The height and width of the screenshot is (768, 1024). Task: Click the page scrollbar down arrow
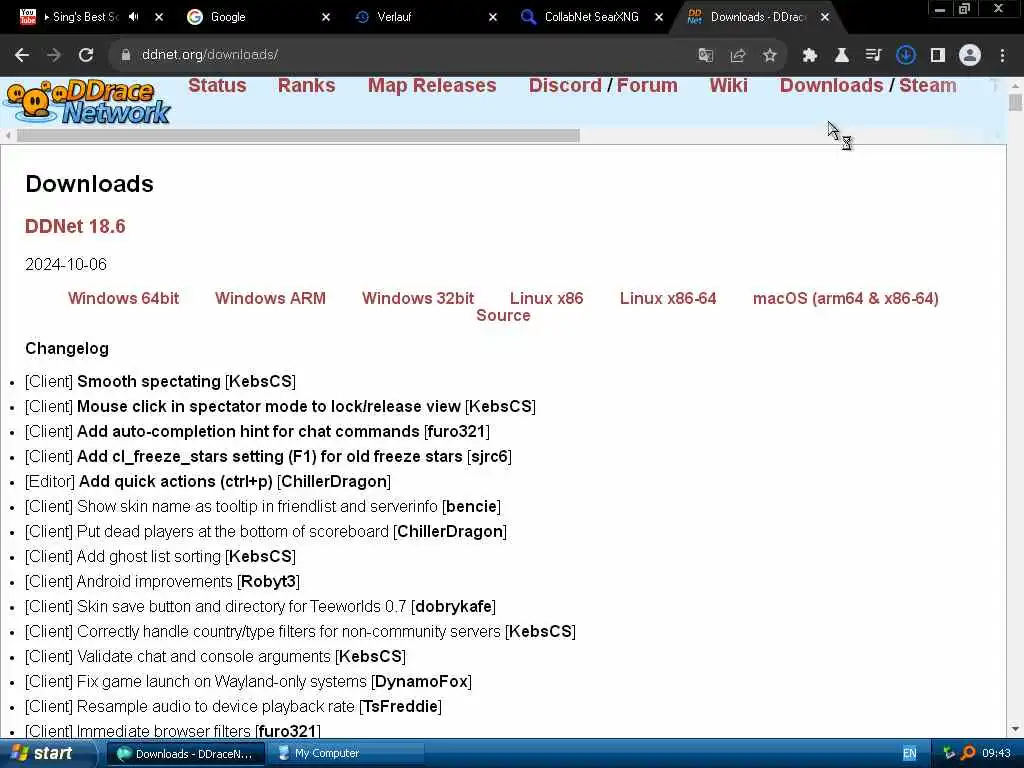pos(1015,729)
